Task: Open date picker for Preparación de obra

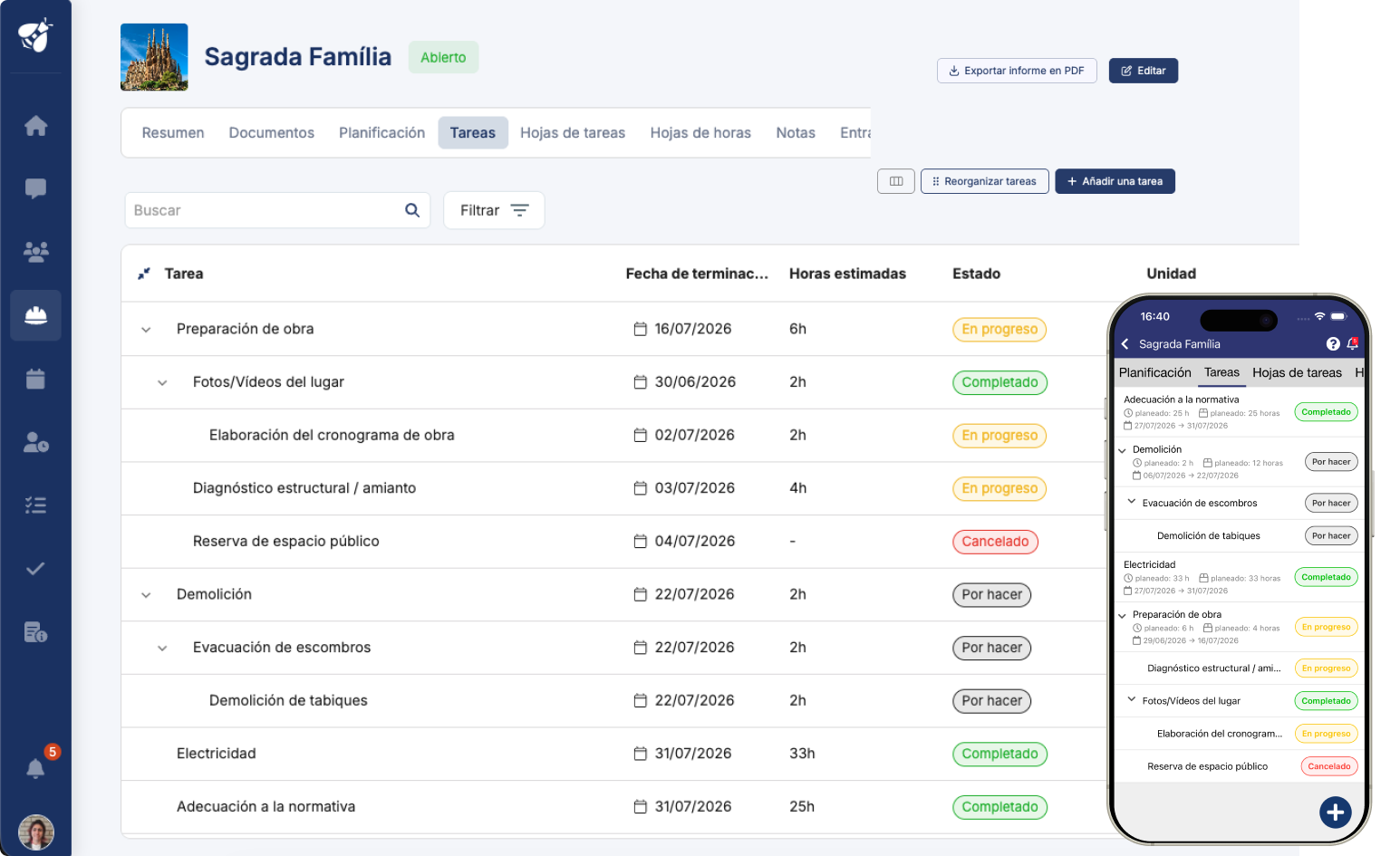Action: (x=640, y=329)
